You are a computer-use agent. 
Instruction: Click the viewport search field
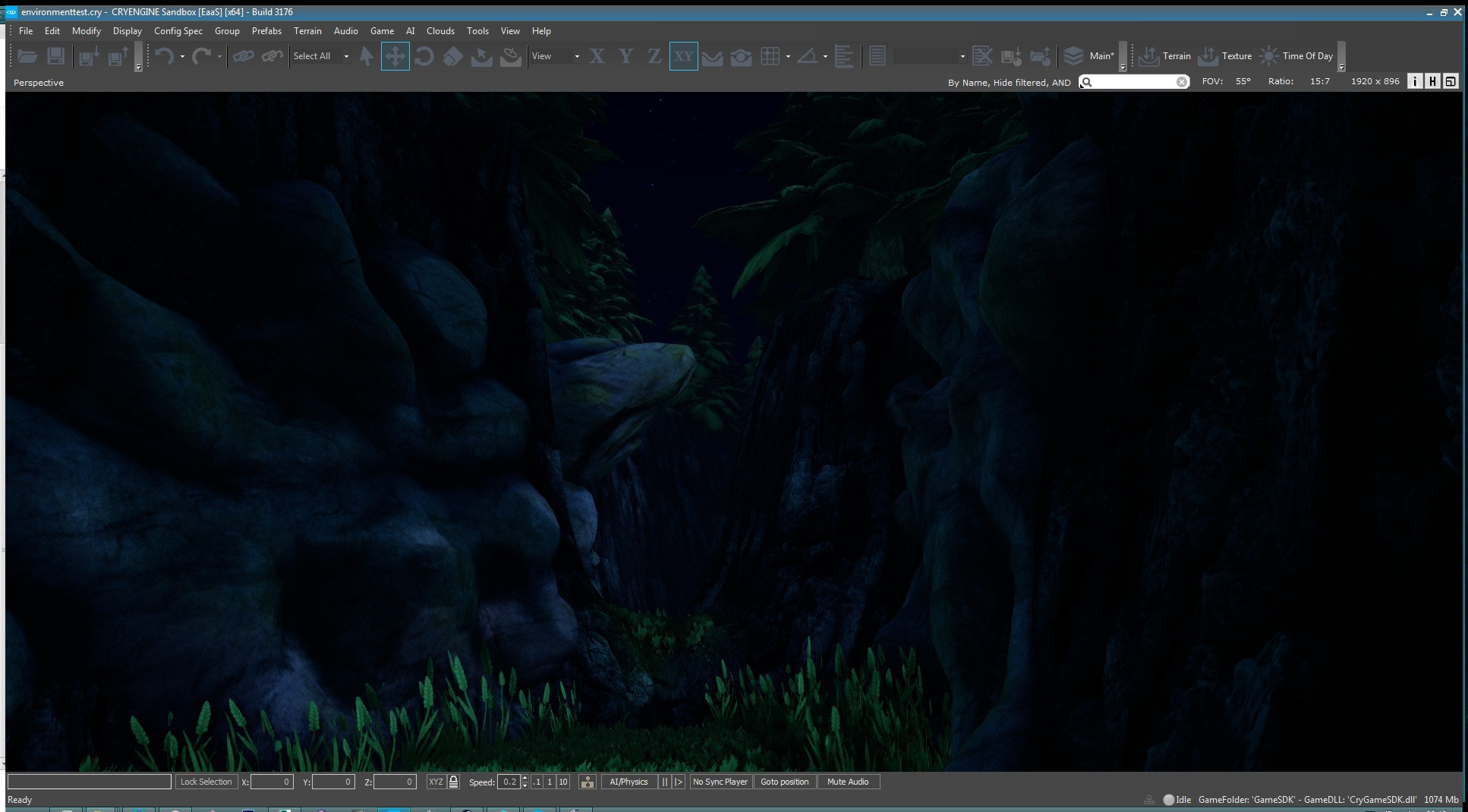[x=1133, y=82]
